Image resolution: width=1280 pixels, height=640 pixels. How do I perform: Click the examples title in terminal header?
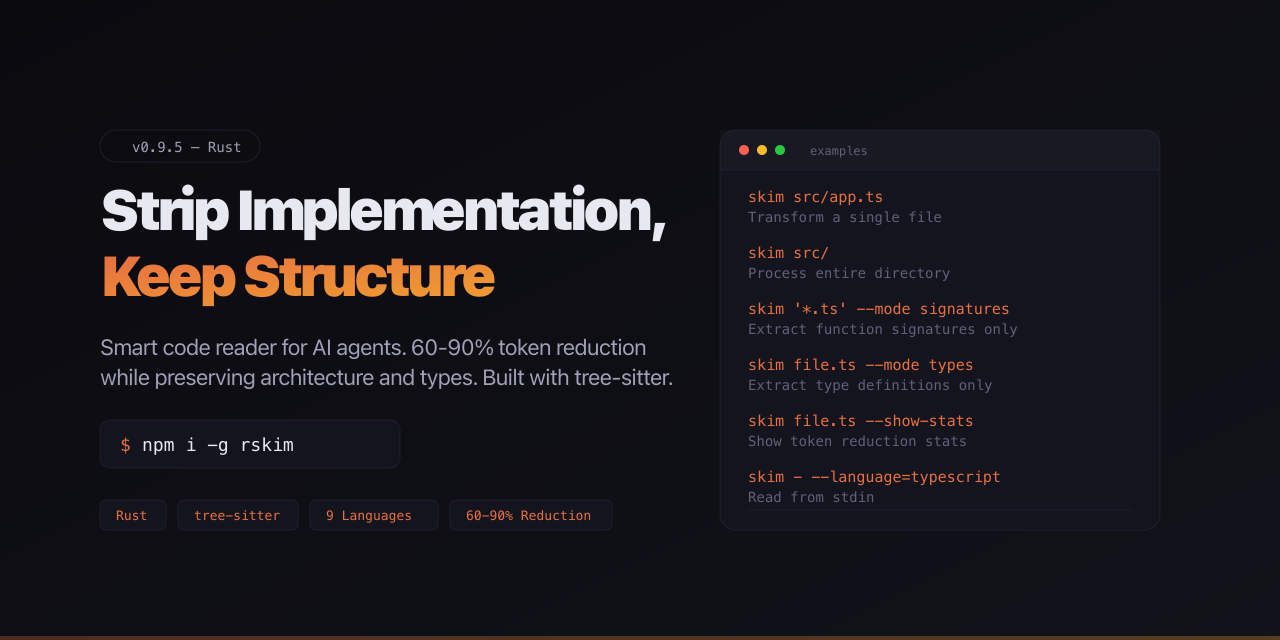838,151
